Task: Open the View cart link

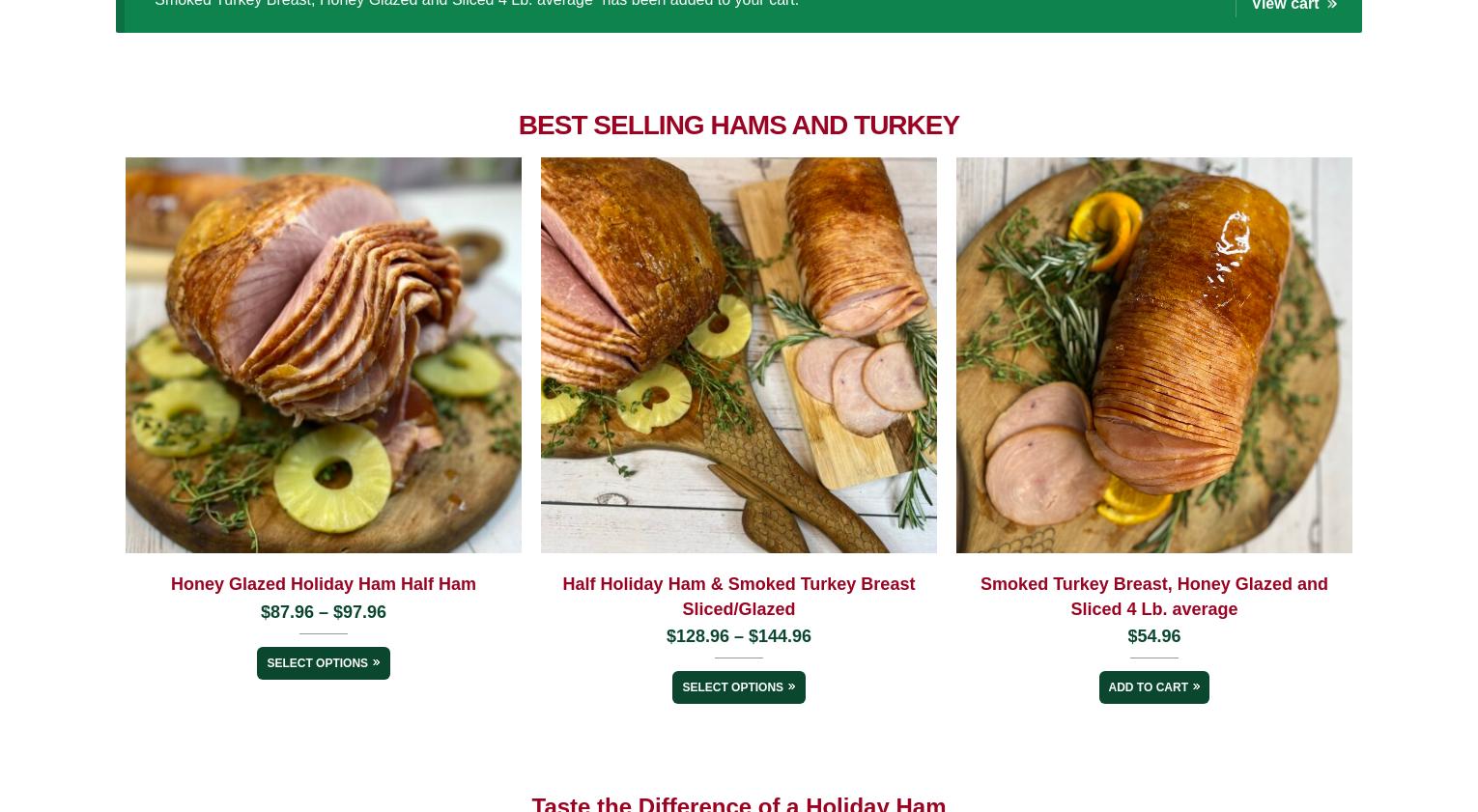Action: (1293, 5)
